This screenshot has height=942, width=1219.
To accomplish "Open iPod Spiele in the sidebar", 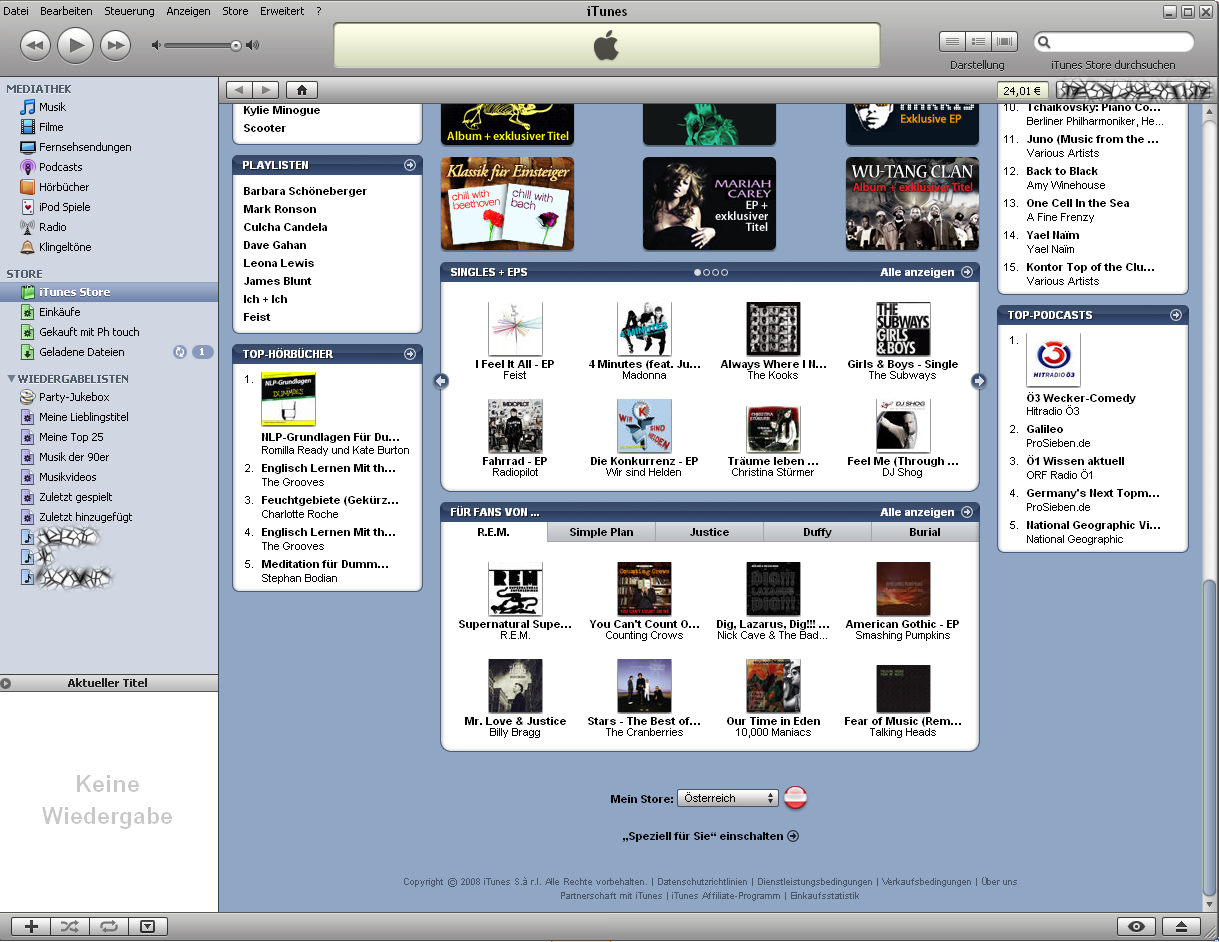I will click(x=64, y=207).
